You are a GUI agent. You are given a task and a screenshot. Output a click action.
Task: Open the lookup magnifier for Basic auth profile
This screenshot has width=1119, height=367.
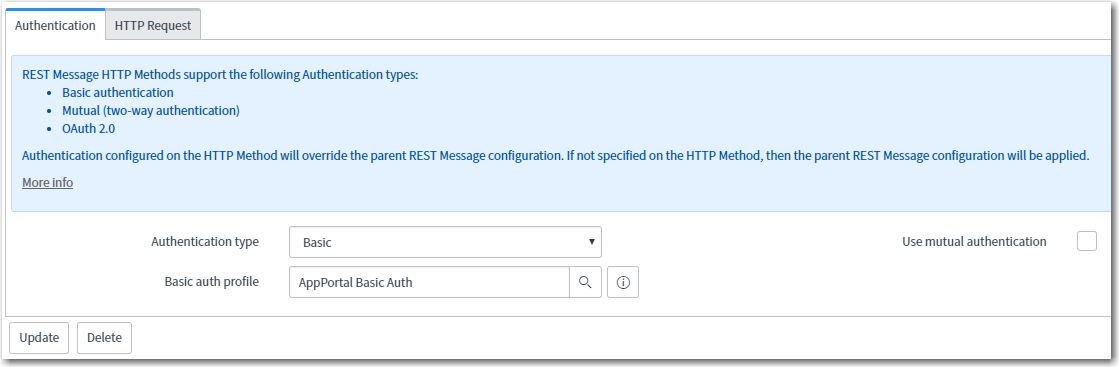click(585, 282)
